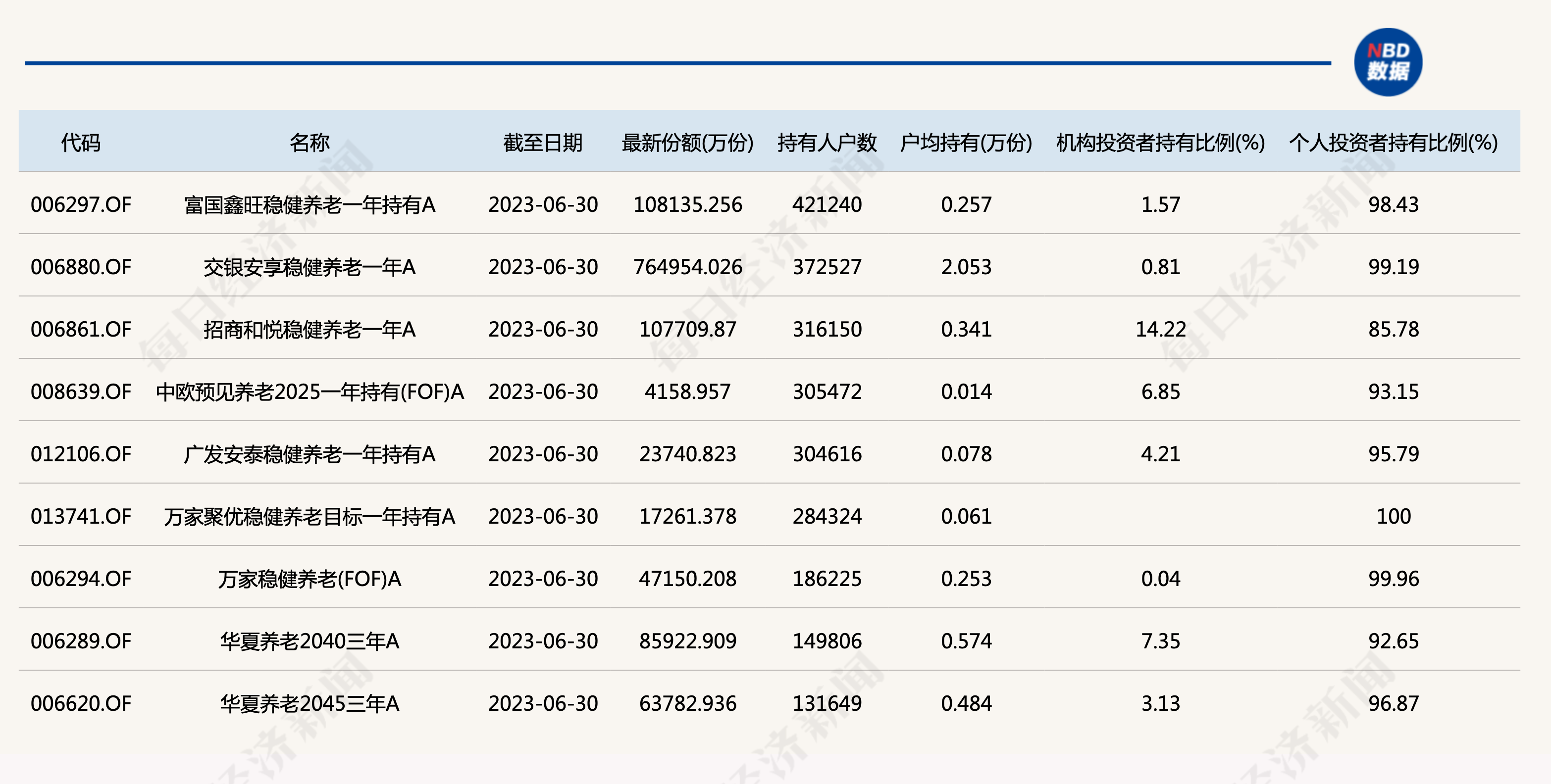Viewport: 1551px width, 784px height.
Task: Click fund name 华夏养老2045三年A
Action: (310, 703)
